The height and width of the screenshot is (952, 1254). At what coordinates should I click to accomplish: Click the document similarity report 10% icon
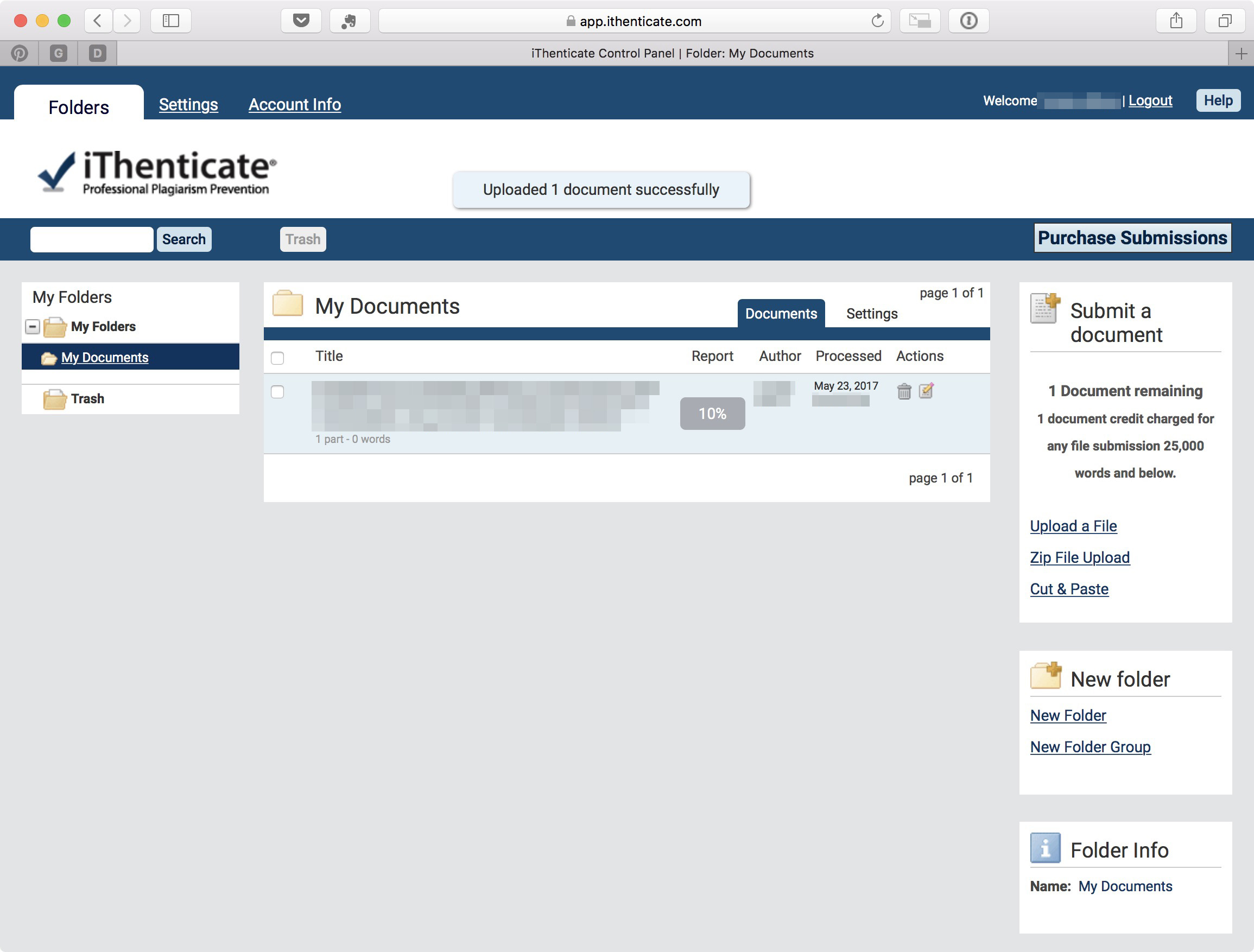(712, 412)
